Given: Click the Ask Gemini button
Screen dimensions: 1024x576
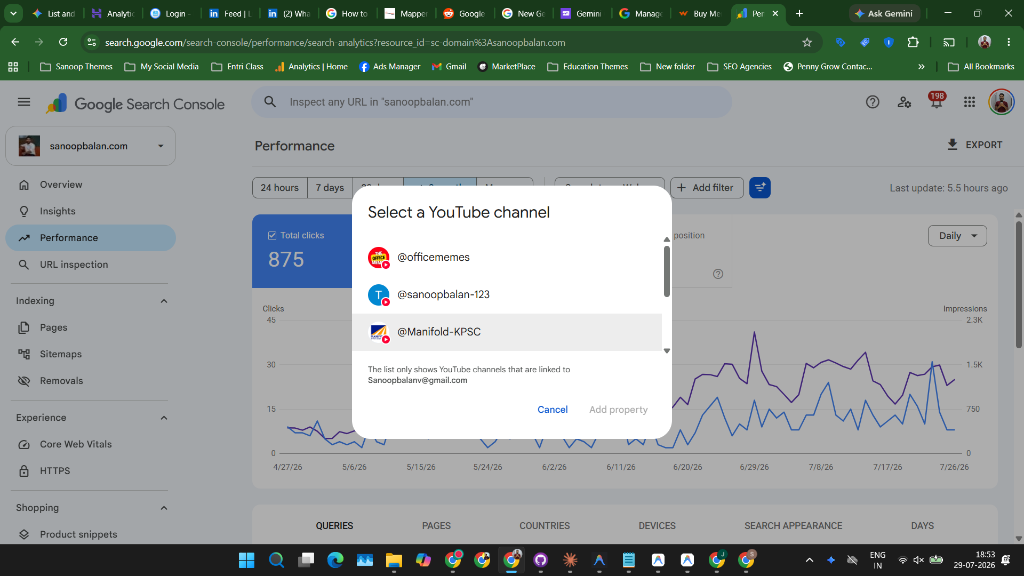Looking at the screenshot, I should pyautogui.click(x=884, y=13).
